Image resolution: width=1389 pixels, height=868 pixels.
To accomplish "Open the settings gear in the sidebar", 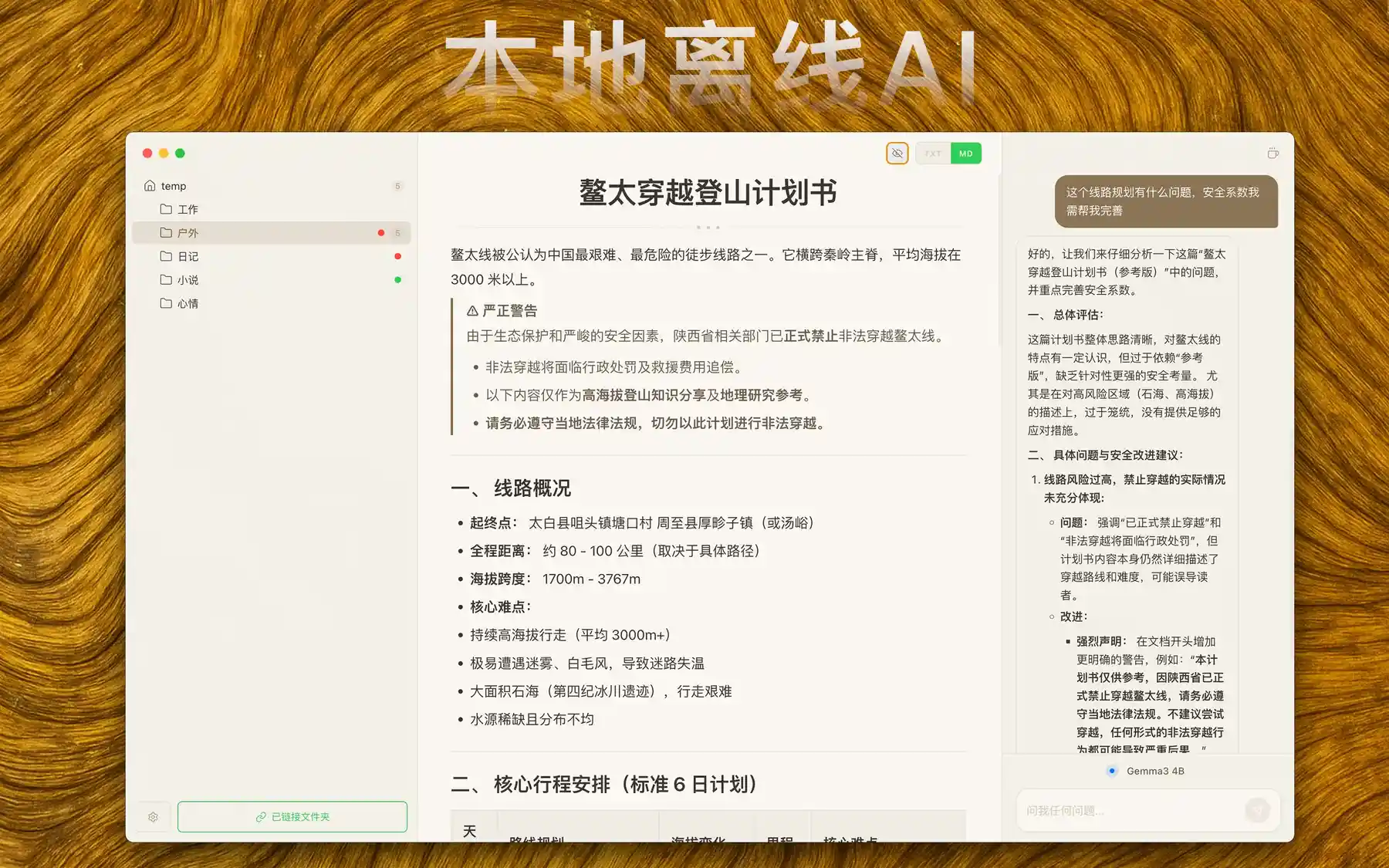I will coord(154,816).
